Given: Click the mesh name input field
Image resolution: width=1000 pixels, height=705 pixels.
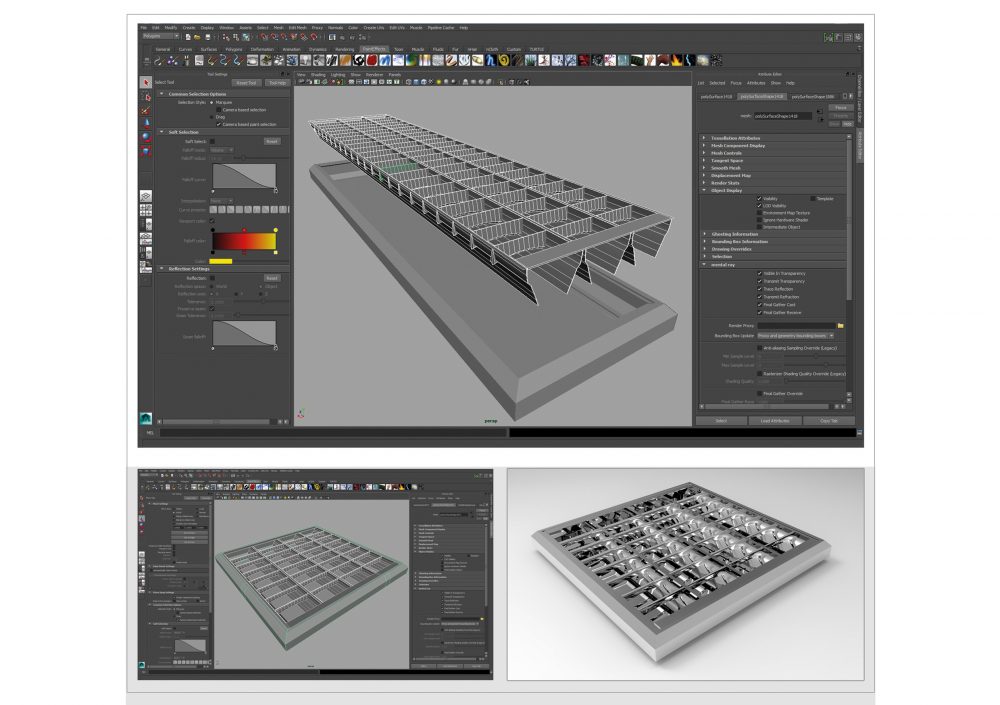Looking at the screenshot, I should click(785, 116).
